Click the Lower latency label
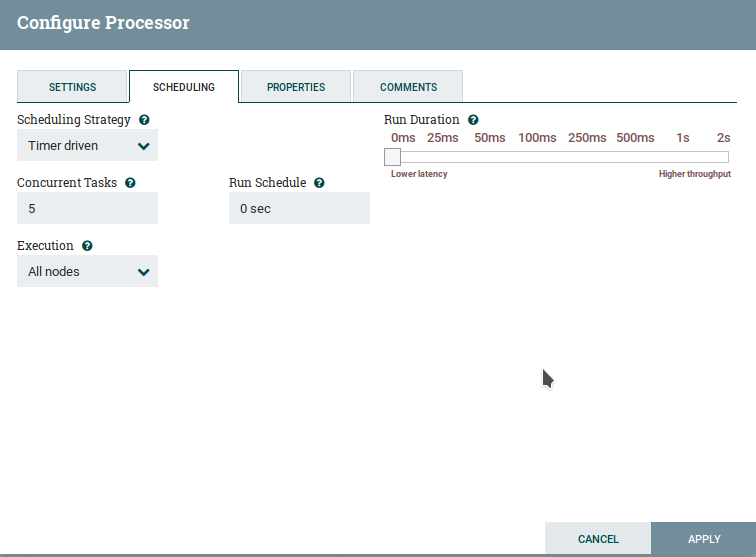This screenshot has height=557, width=756. click(419, 174)
